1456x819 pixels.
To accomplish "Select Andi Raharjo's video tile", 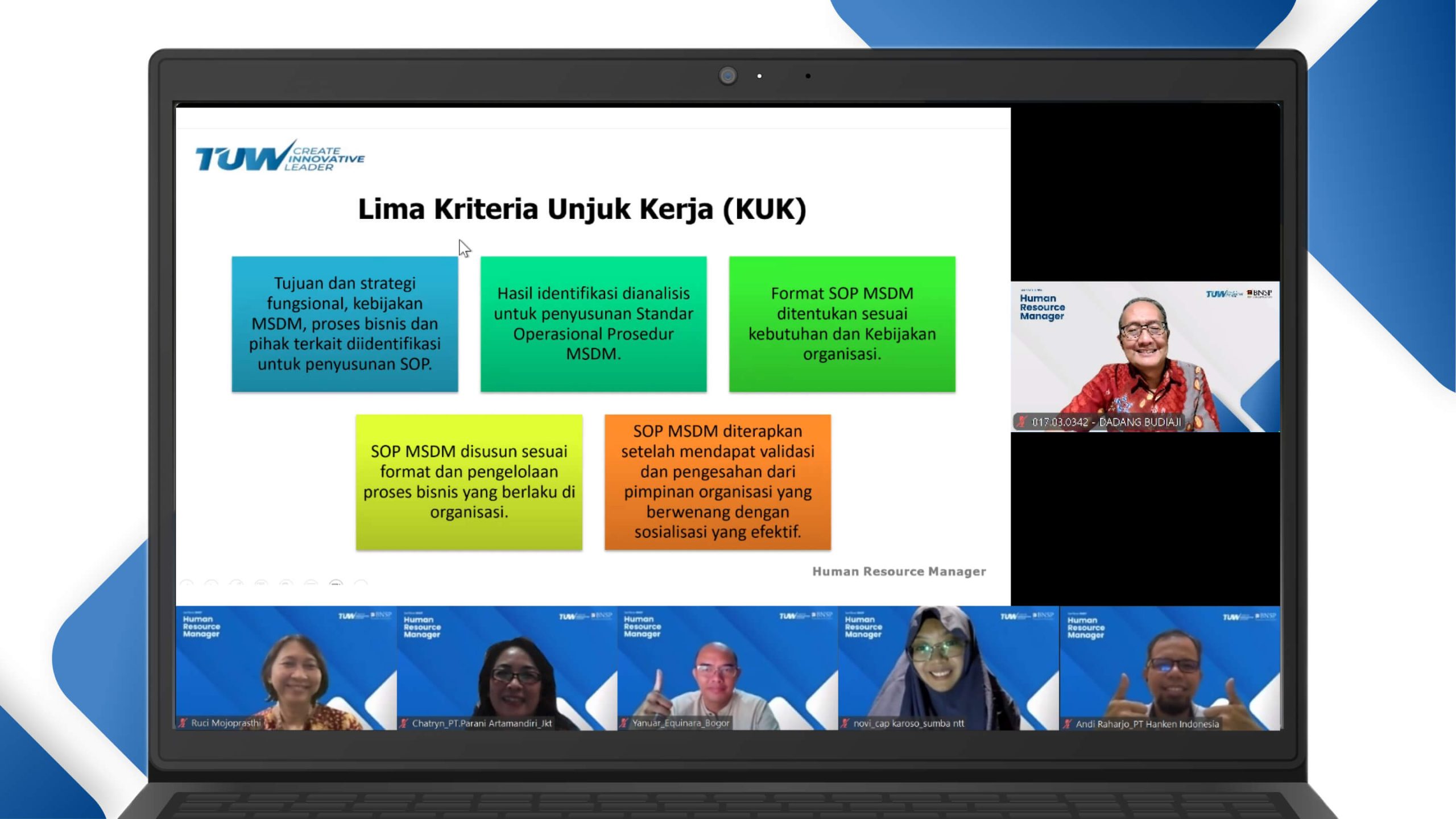I will pyautogui.click(x=1170, y=668).
